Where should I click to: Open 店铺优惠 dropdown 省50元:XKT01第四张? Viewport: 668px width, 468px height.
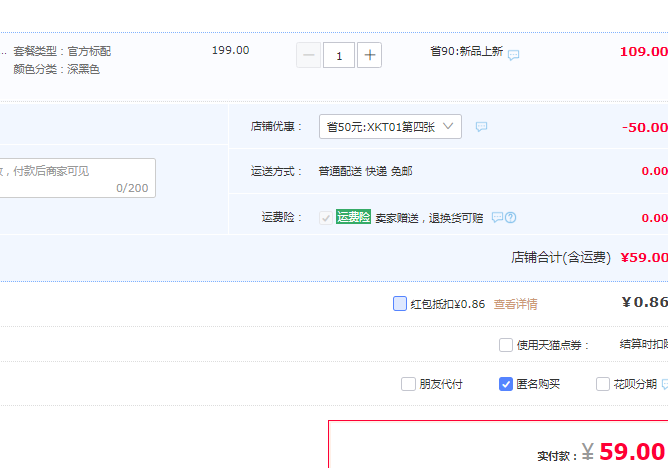tap(390, 126)
